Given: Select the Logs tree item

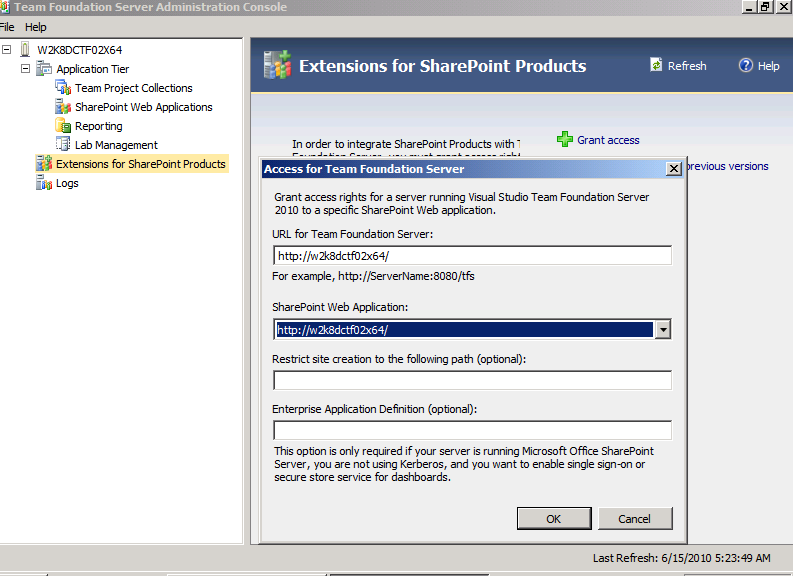Looking at the screenshot, I should pos(67,183).
